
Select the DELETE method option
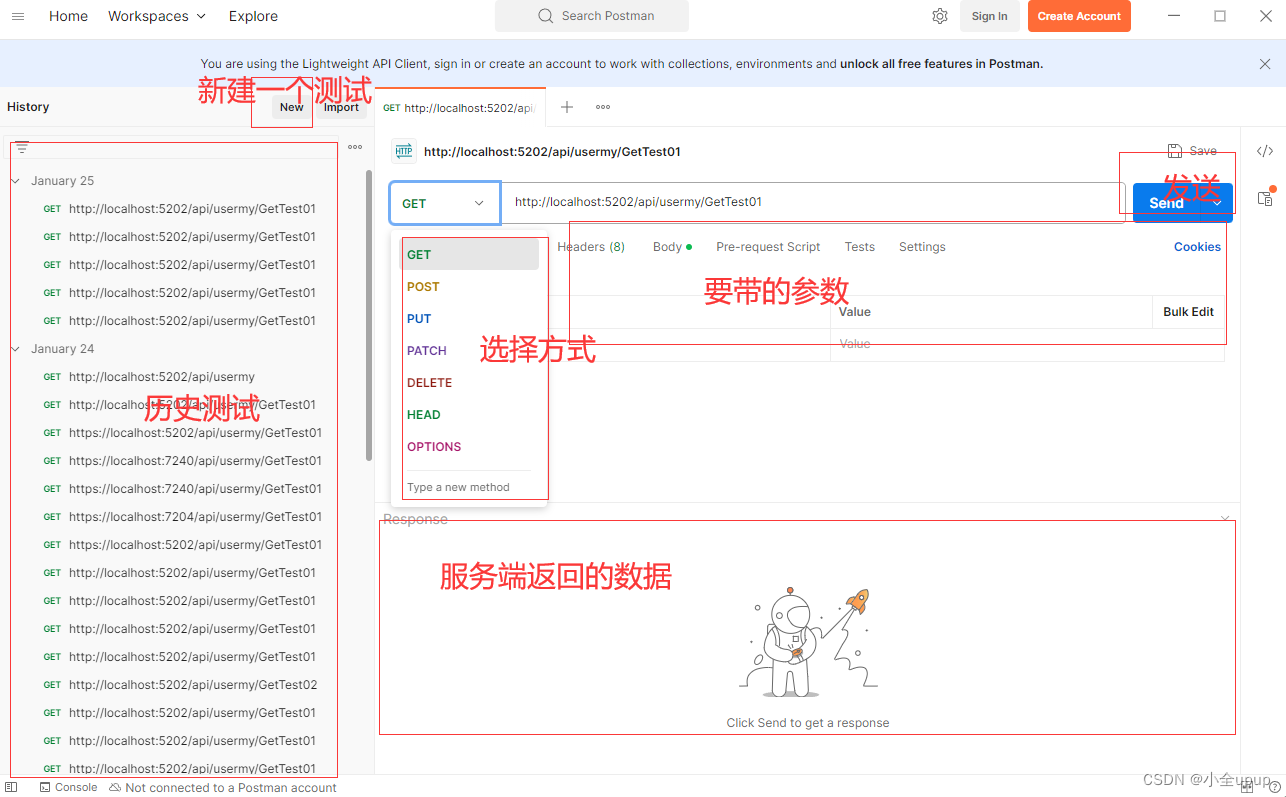469,383
